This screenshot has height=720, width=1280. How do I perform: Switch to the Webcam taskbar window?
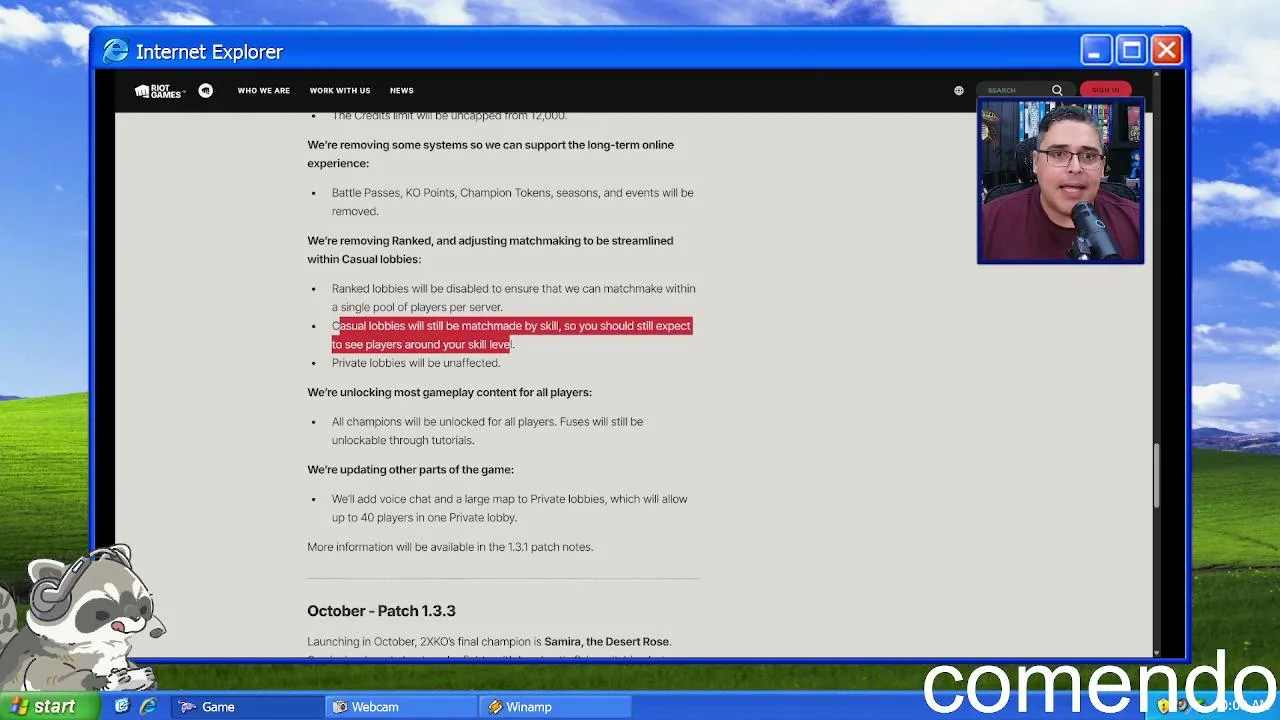coord(401,707)
